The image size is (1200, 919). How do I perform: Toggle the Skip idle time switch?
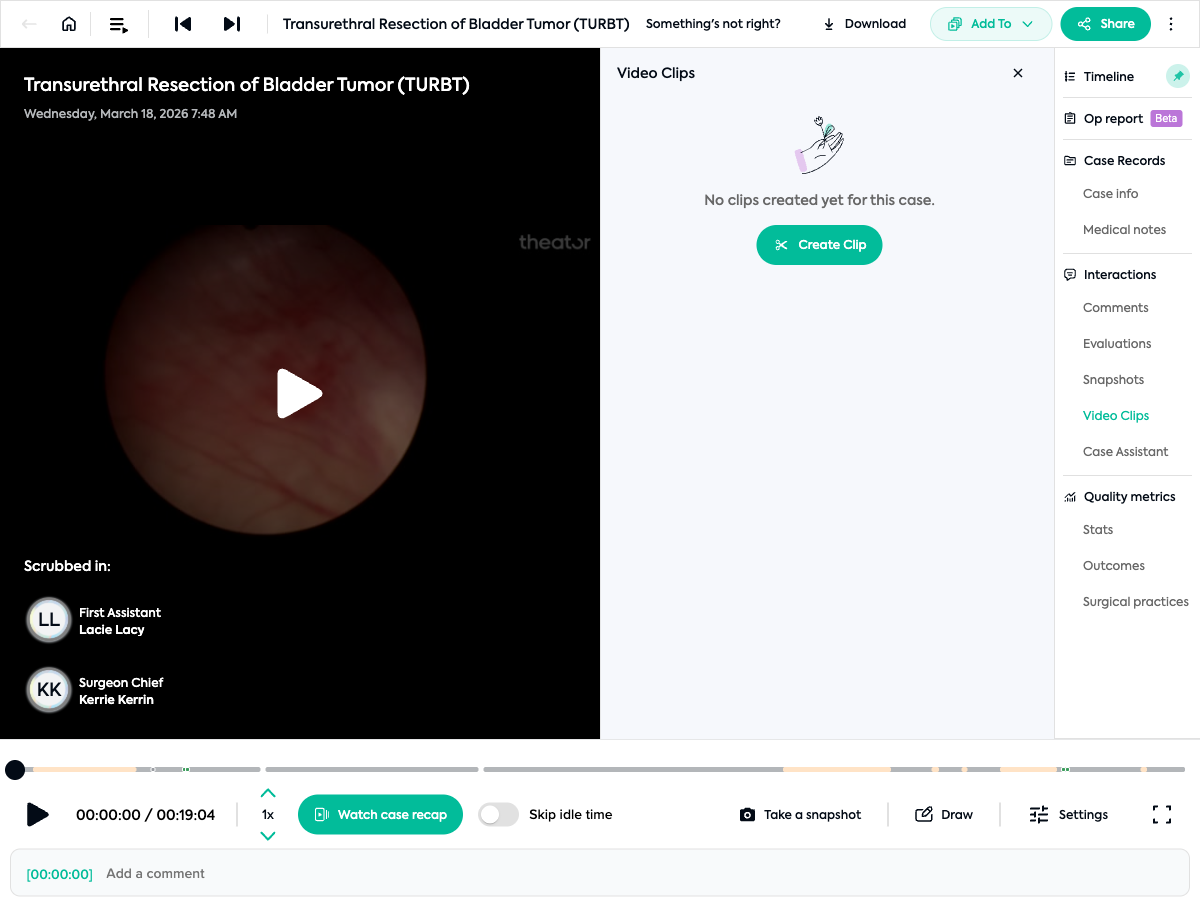click(x=498, y=815)
